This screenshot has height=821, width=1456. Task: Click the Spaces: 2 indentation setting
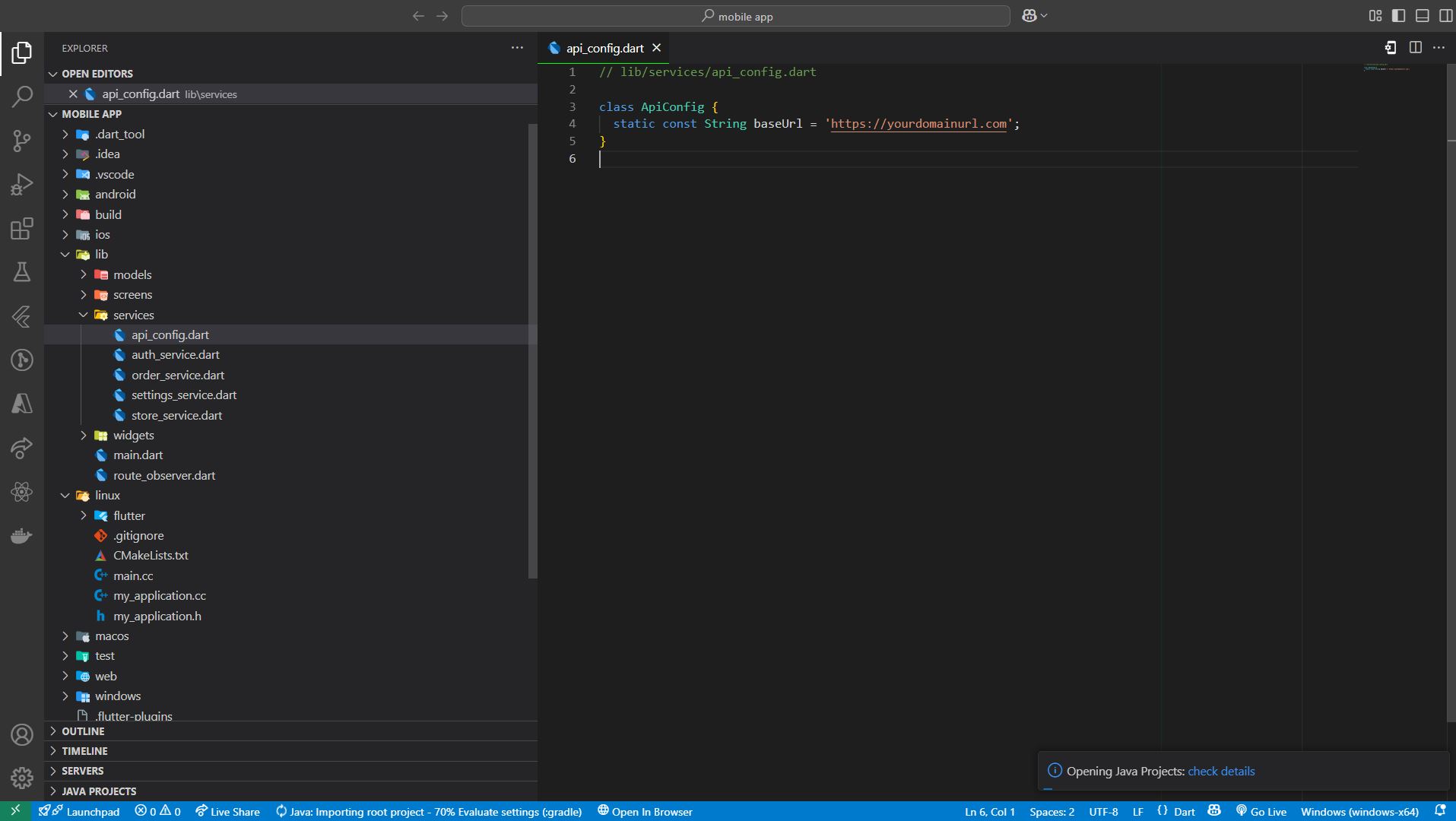1052,812
